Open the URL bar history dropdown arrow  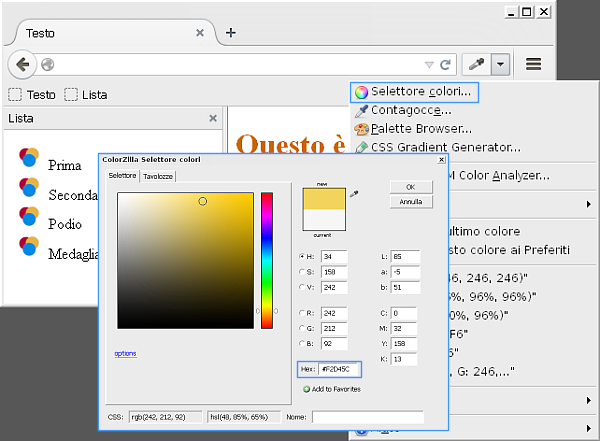[x=429, y=64]
